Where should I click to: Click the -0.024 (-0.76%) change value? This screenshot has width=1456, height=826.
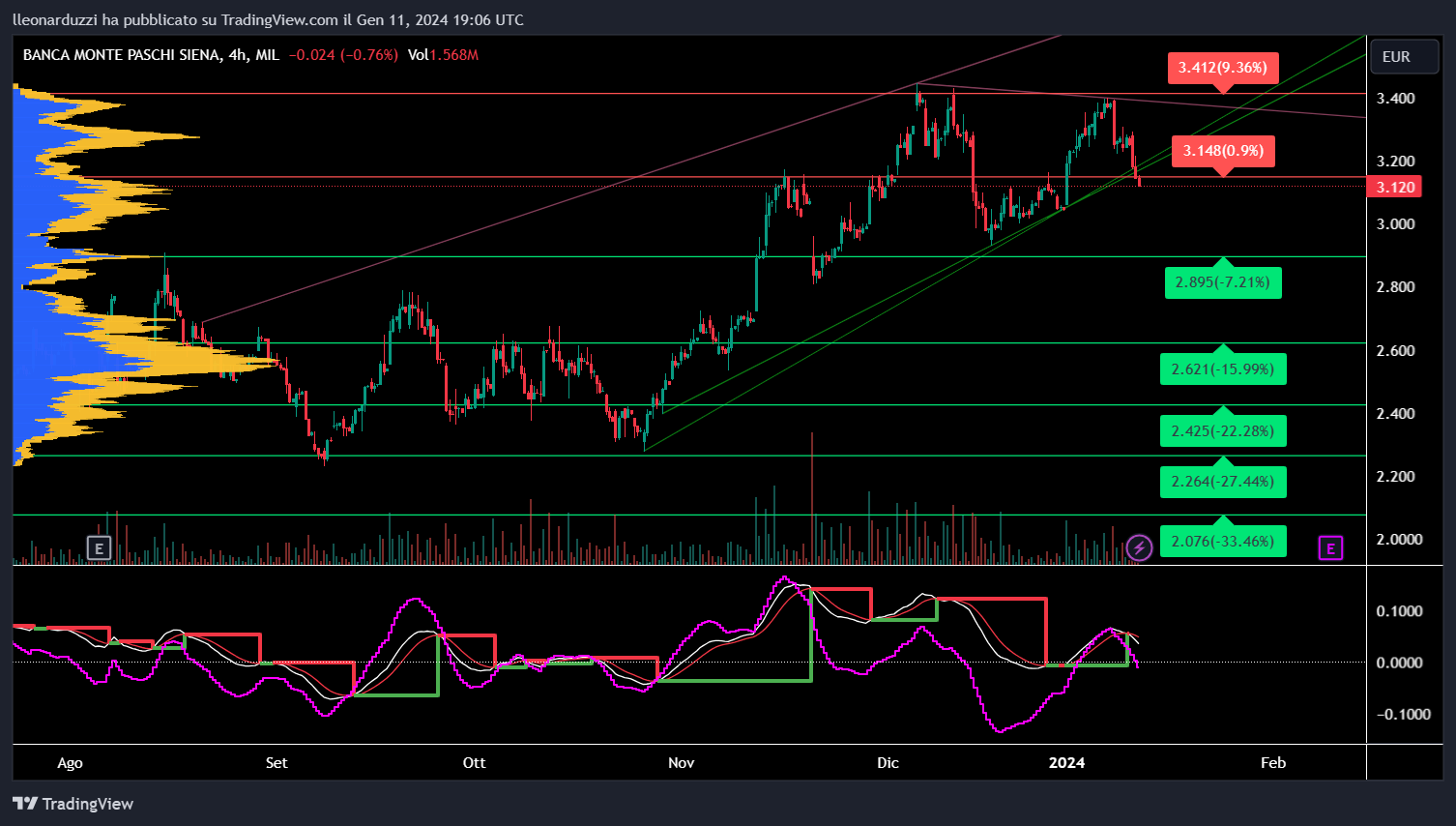click(343, 55)
